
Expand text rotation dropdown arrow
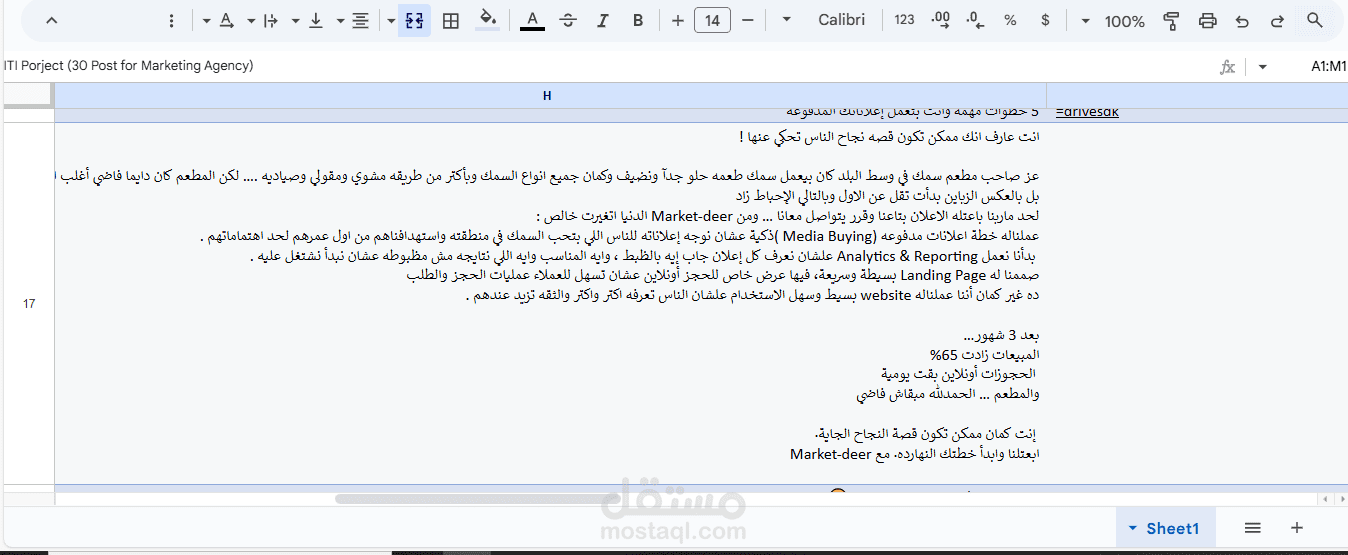[206, 21]
